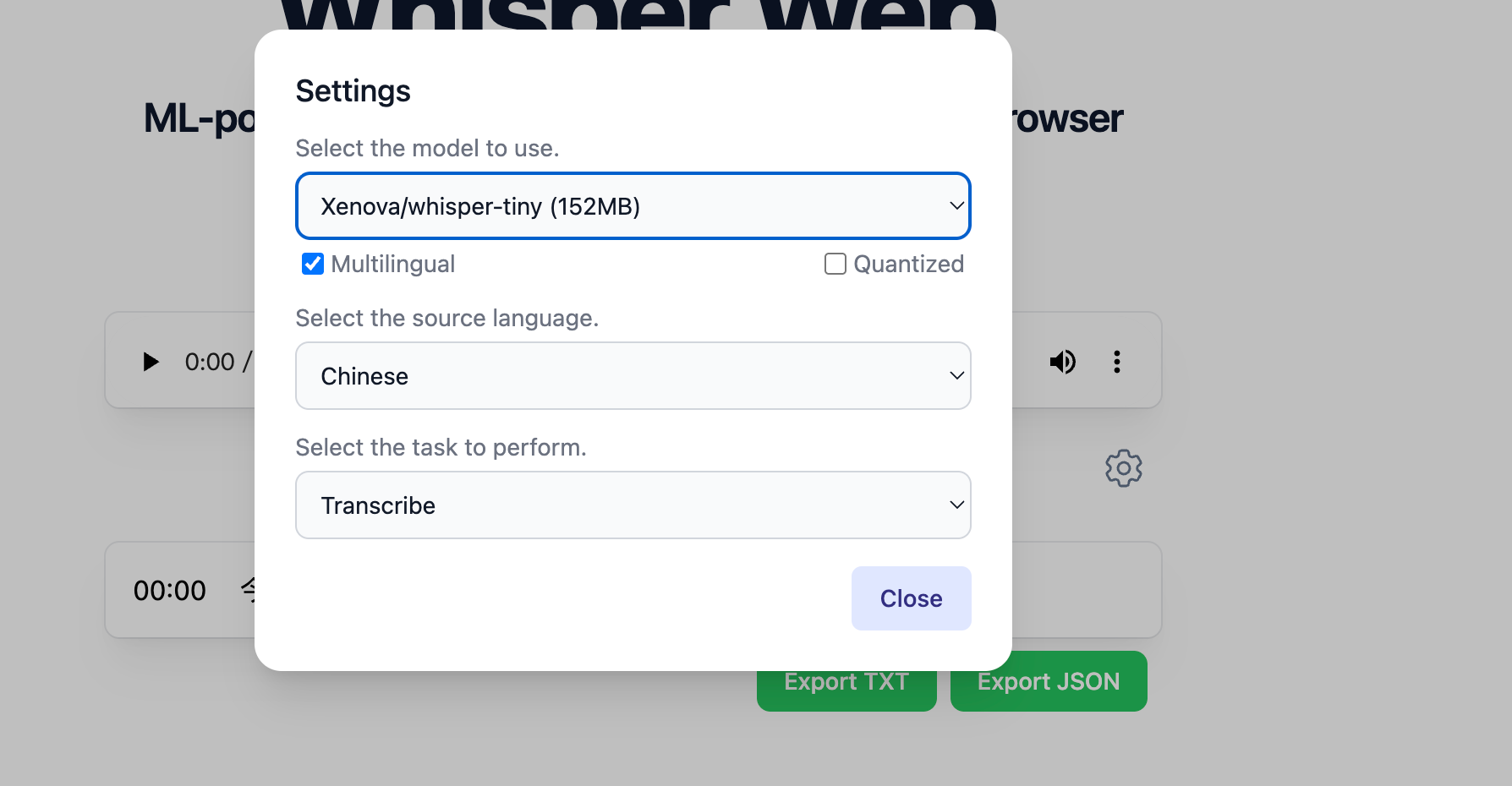The image size is (1512, 786).
Task: Click the Export TXT button
Action: tap(846, 683)
